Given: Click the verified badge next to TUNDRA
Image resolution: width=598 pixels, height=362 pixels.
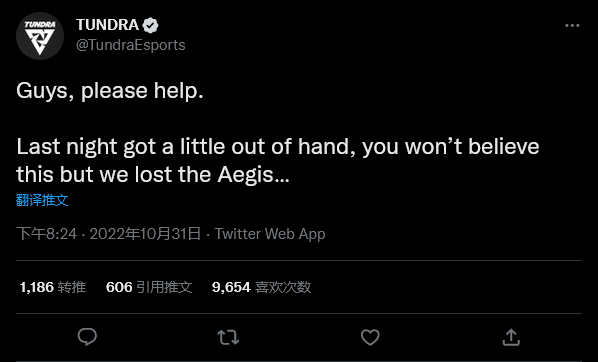Looking at the screenshot, I should pyautogui.click(x=150, y=26).
